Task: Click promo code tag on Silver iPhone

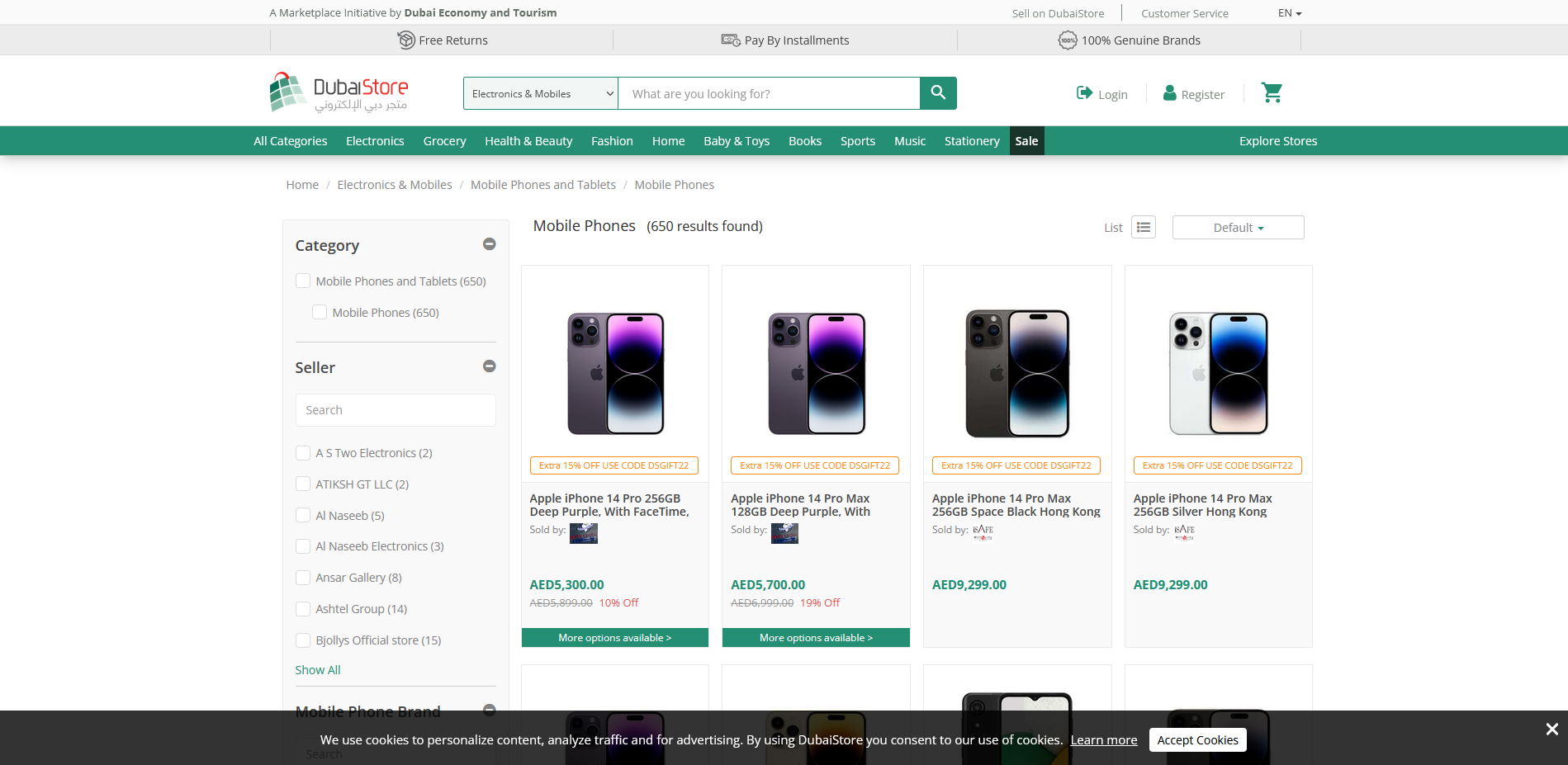Action: [1218, 465]
